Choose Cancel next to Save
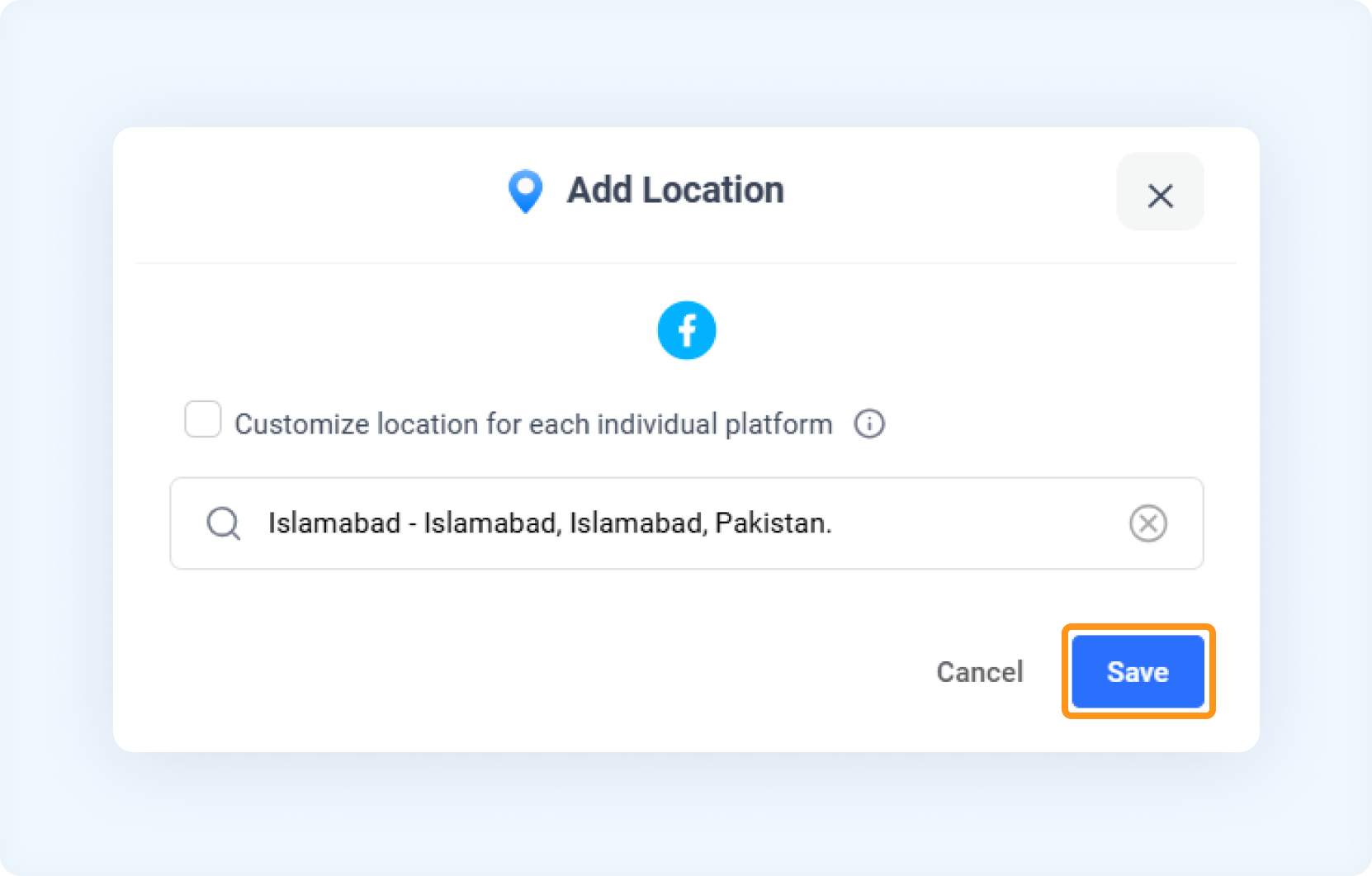The height and width of the screenshot is (876, 1372). coord(979,672)
